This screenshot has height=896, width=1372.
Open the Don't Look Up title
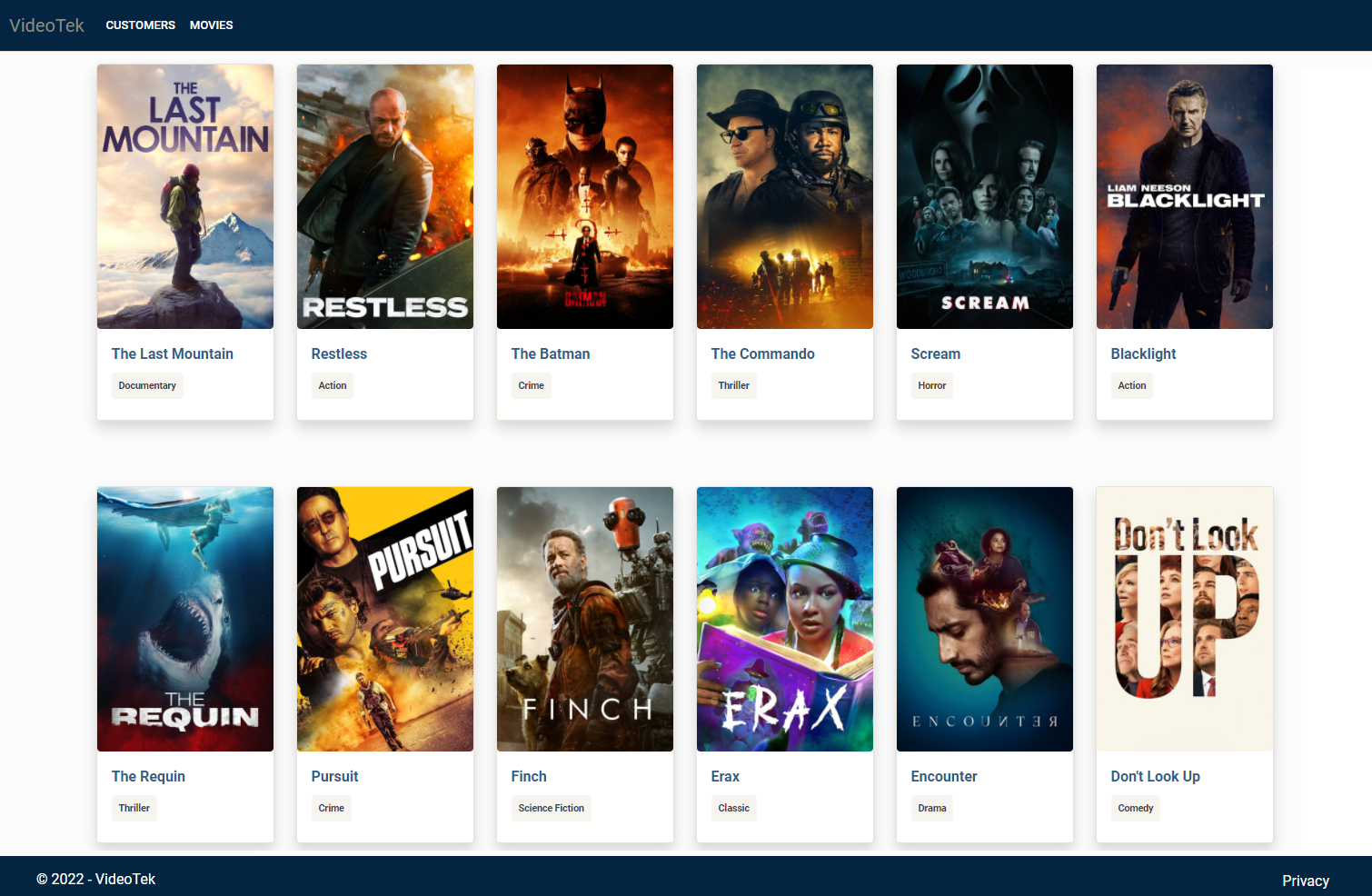click(1156, 777)
